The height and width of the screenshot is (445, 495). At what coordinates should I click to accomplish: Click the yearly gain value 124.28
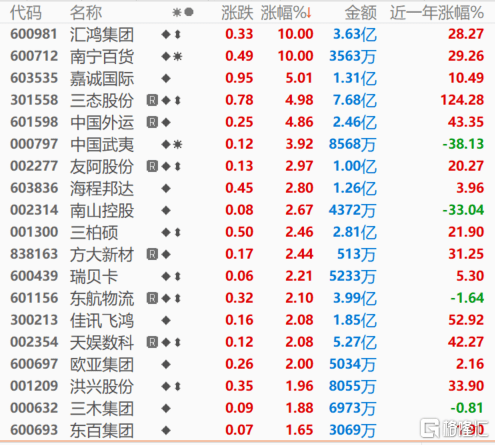pyautogui.click(x=462, y=100)
